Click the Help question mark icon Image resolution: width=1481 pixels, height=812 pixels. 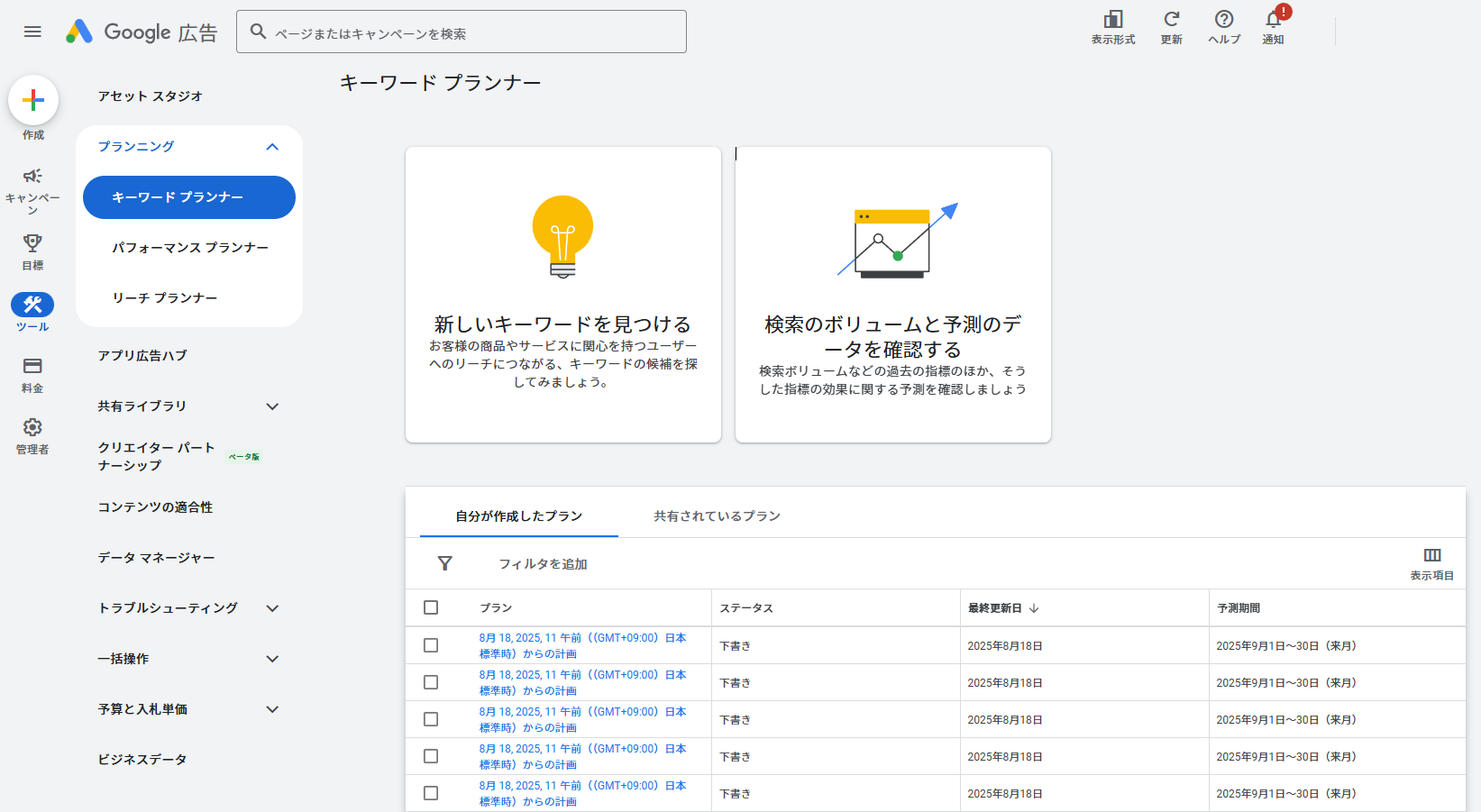coord(1223,20)
